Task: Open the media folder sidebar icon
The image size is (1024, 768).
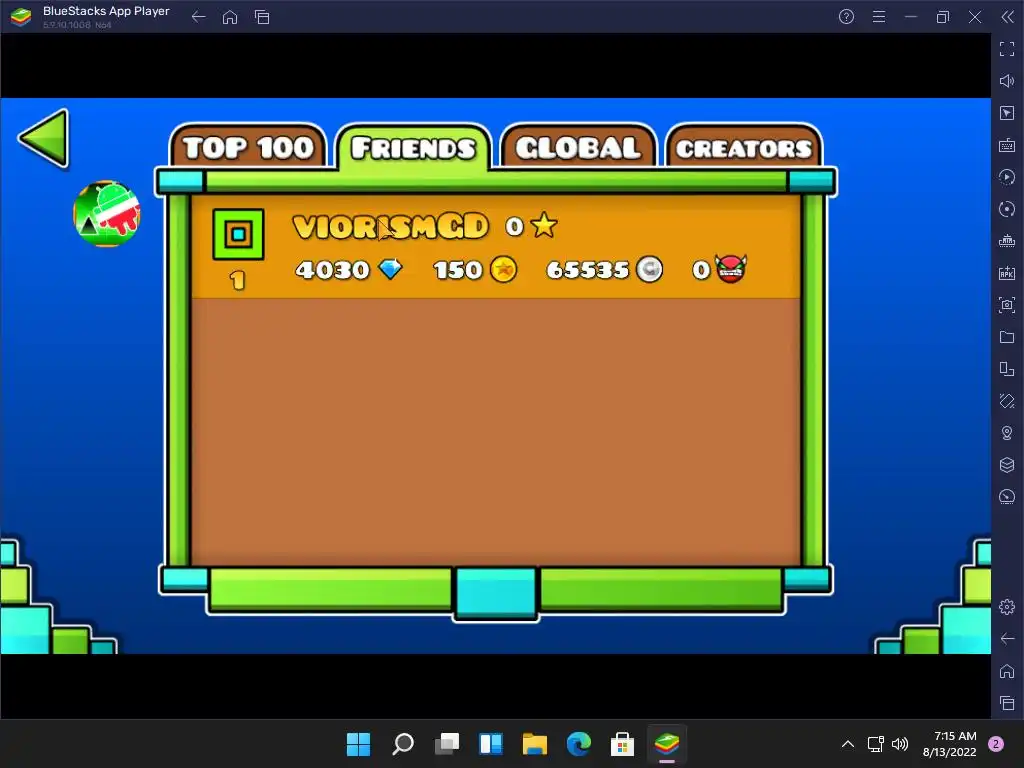Action: [1007, 337]
